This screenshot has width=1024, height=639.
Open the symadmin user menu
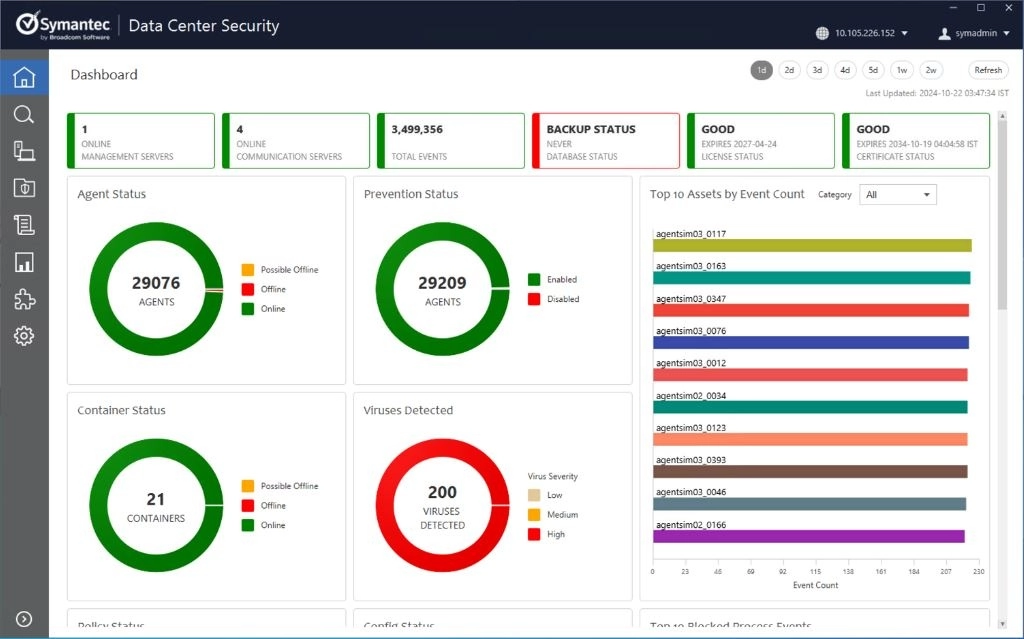(x=973, y=33)
